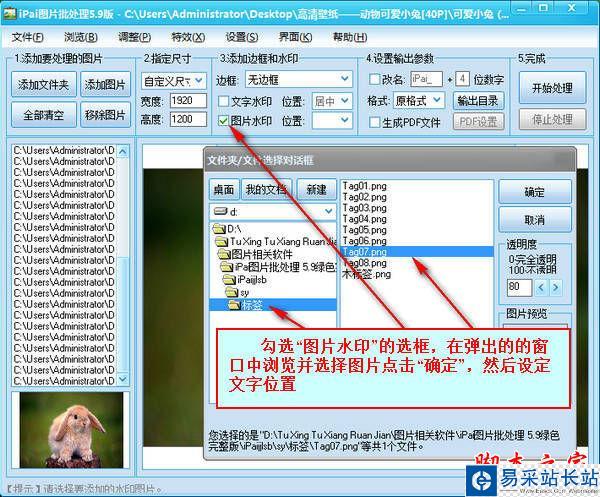Click the 全部清空 button
The height and width of the screenshot is (497, 600).
[44, 115]
